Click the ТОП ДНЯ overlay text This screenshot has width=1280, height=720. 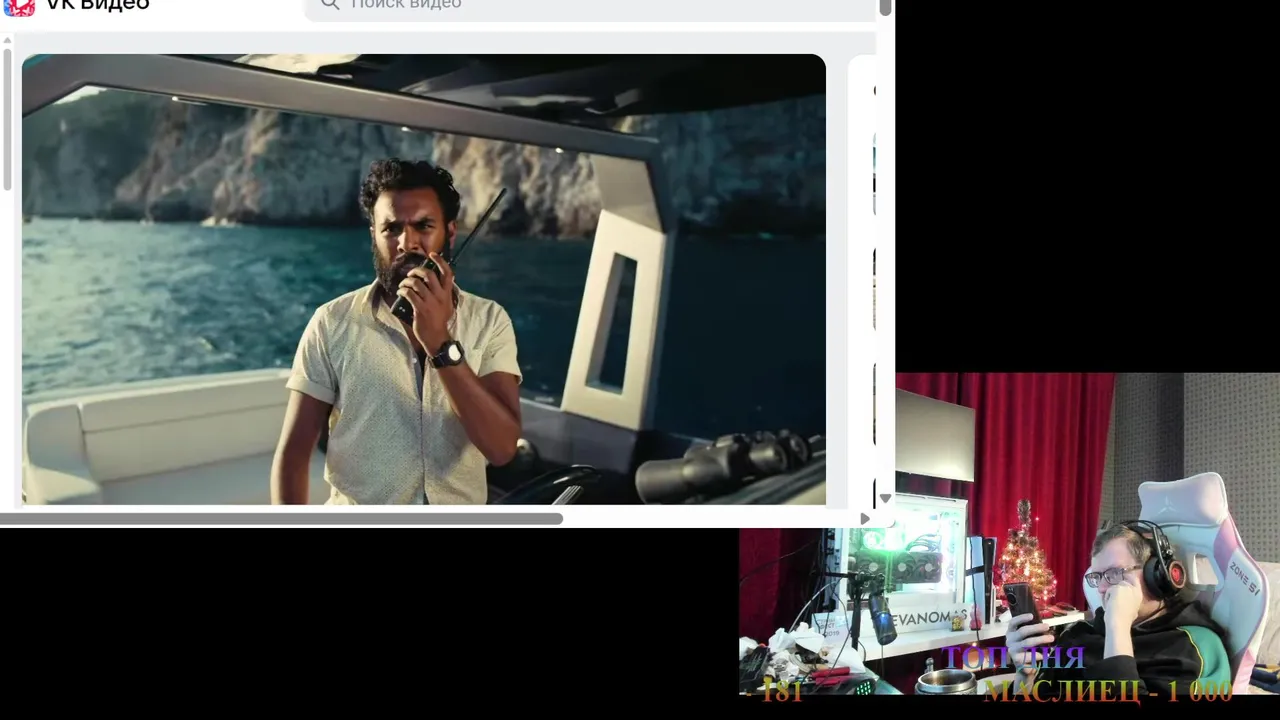click(1013, 657)
